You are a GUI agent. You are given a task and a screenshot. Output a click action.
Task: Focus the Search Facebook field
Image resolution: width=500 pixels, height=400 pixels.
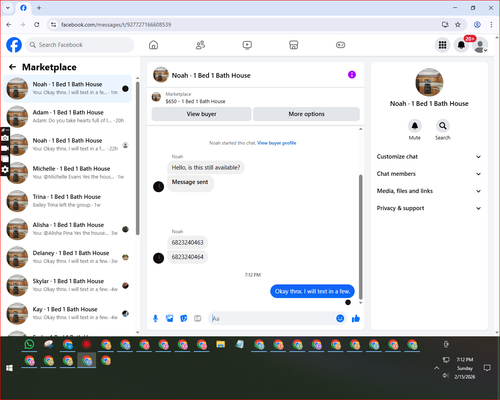pyautogui.click(x=80, y=45)
